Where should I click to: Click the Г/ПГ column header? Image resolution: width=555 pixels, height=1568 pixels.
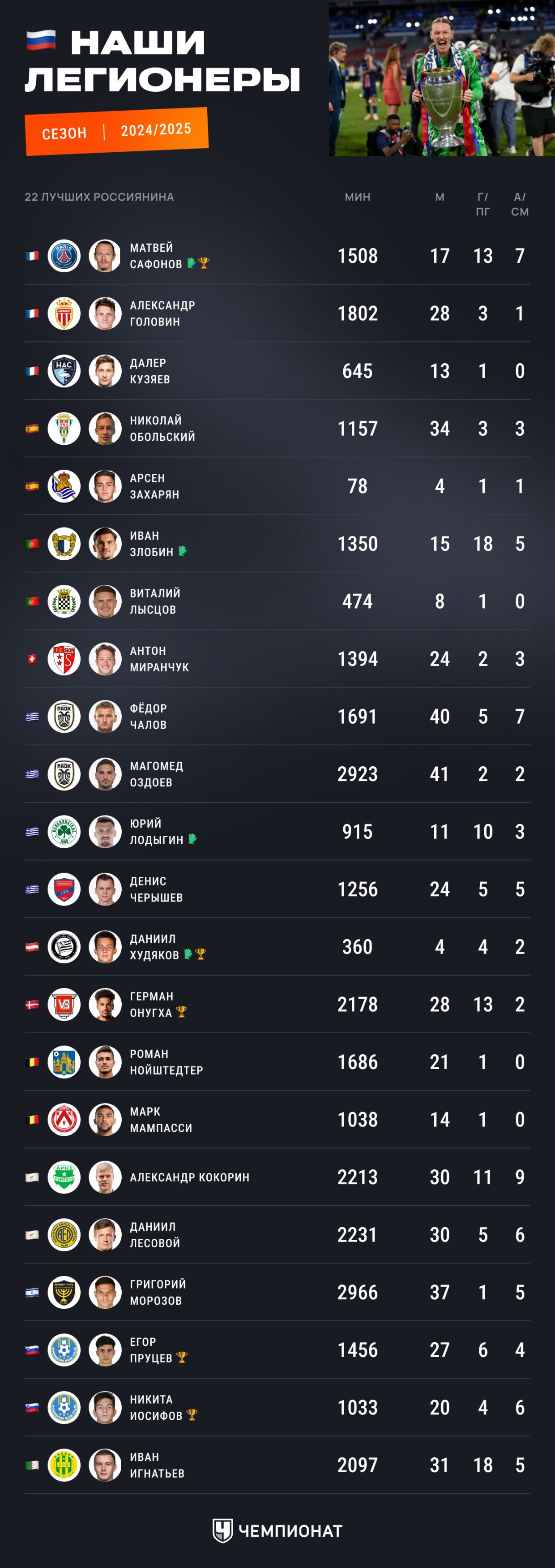coord(482,205)
